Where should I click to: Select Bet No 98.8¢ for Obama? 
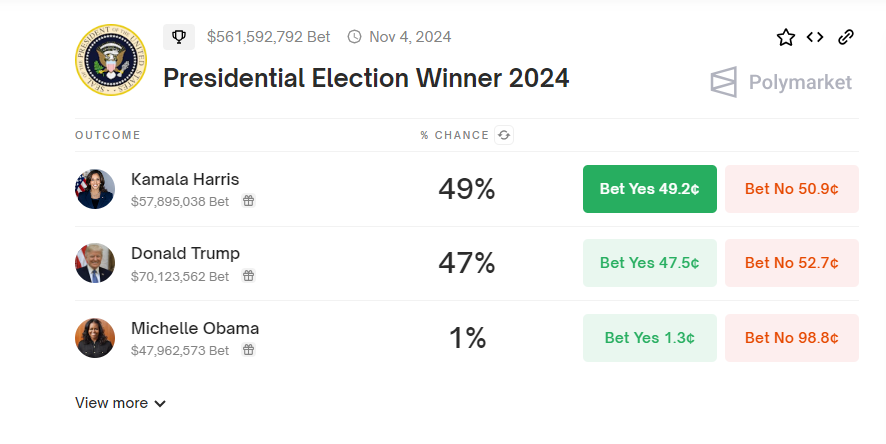click(791, 338)
